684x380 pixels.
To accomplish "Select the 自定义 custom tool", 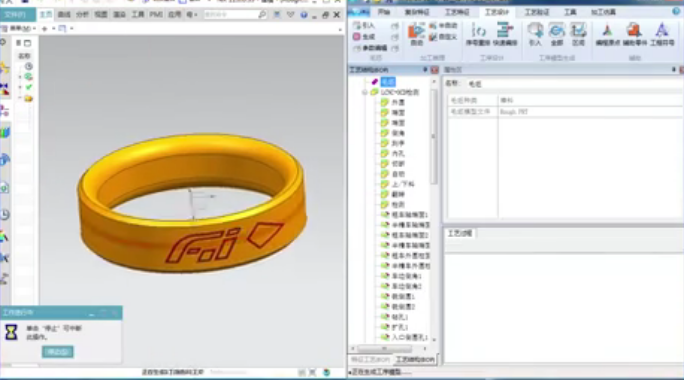I will [x=443, y=37].
